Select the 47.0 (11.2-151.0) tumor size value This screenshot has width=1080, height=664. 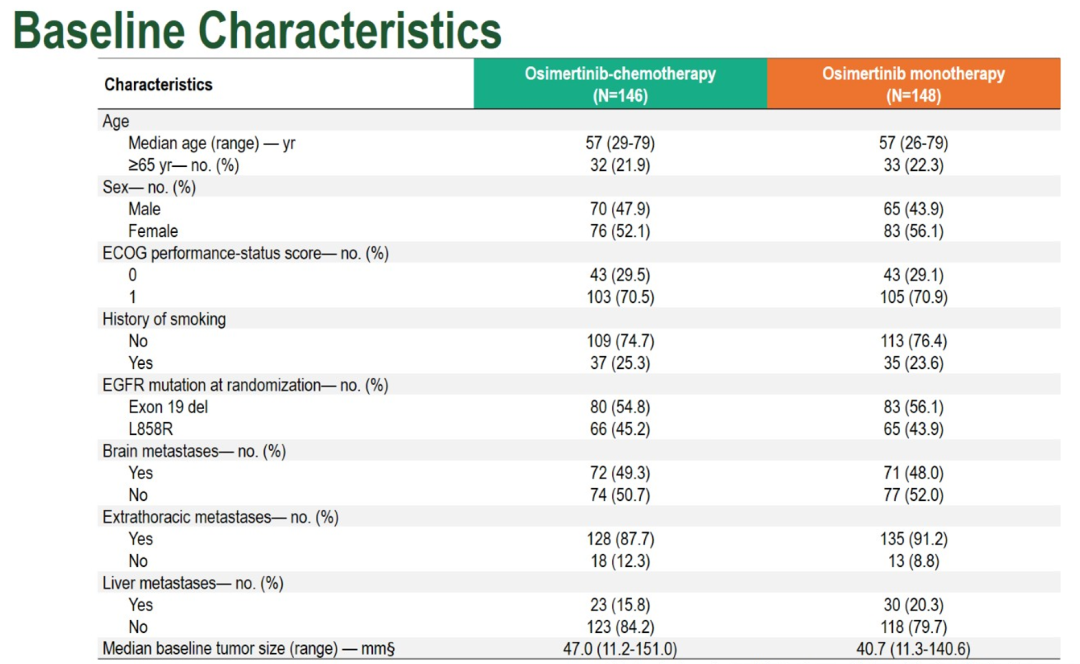[620, 649]
